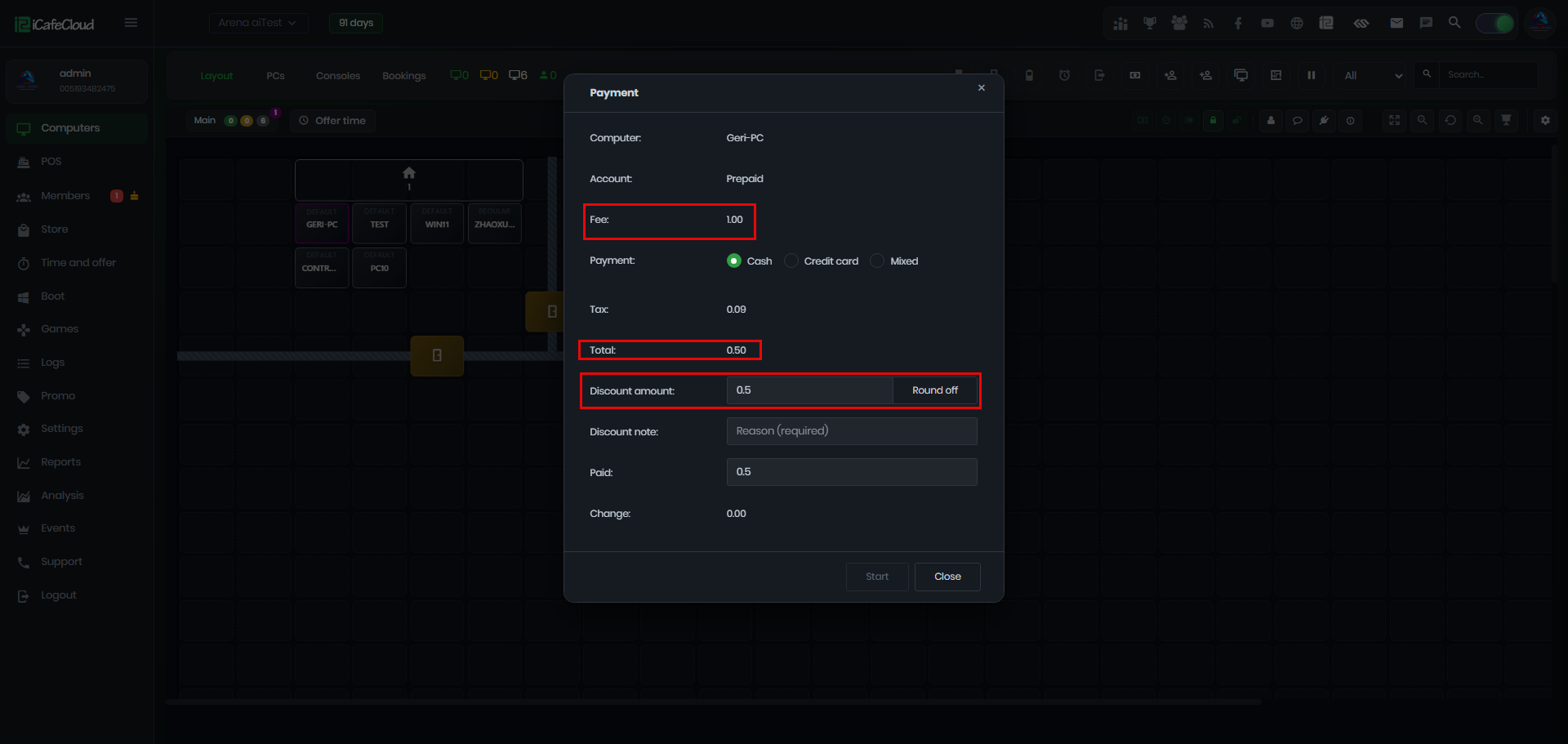Click the RSS feed icon
Image resolution: width=1568 pixels, height=744 pixels.
[x=1209, y=24]
